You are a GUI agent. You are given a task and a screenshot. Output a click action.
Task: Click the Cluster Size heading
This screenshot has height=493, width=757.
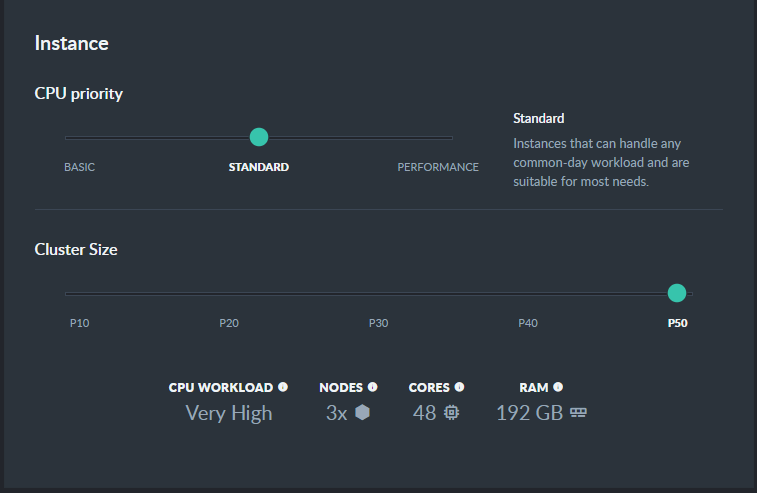pos(76,250)
